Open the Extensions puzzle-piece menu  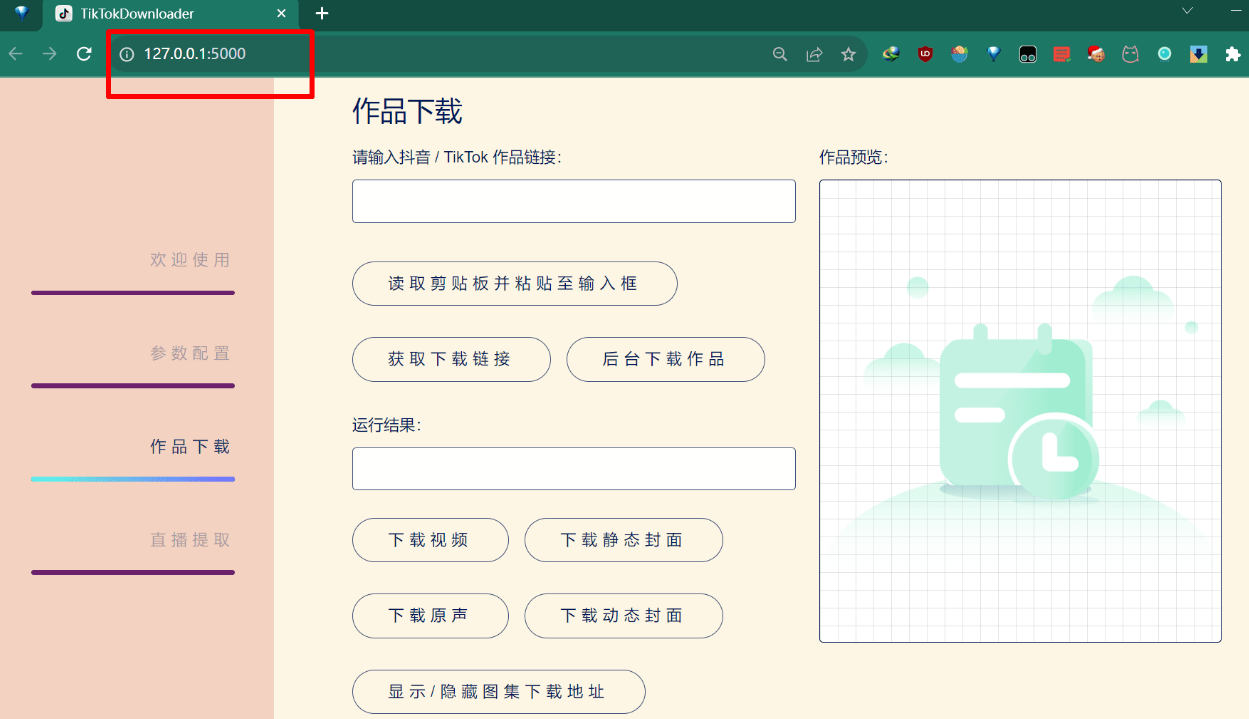click(1232, 54)
